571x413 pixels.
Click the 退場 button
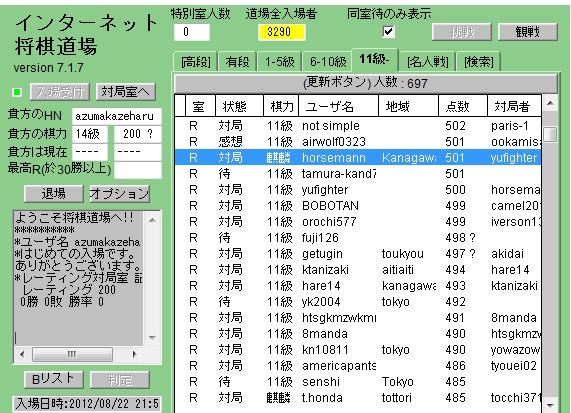coord(54,193)
